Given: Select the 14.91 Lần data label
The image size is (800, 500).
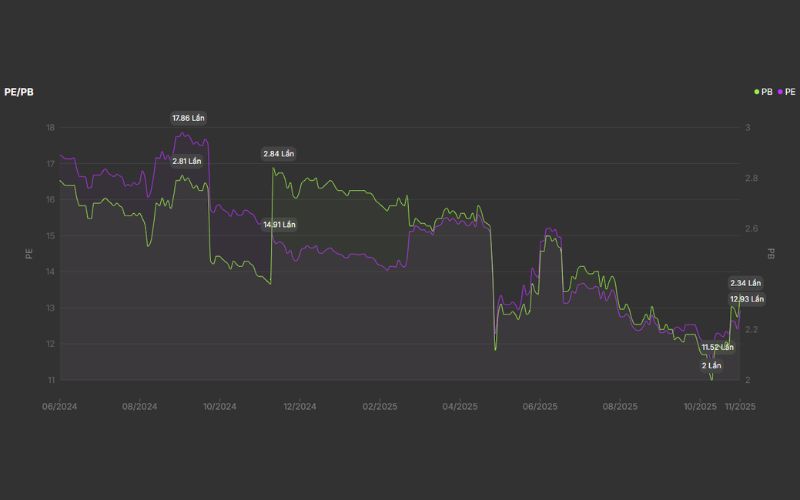Looking at the screenshot, I should pyautogui.click(x=279, y=225).
